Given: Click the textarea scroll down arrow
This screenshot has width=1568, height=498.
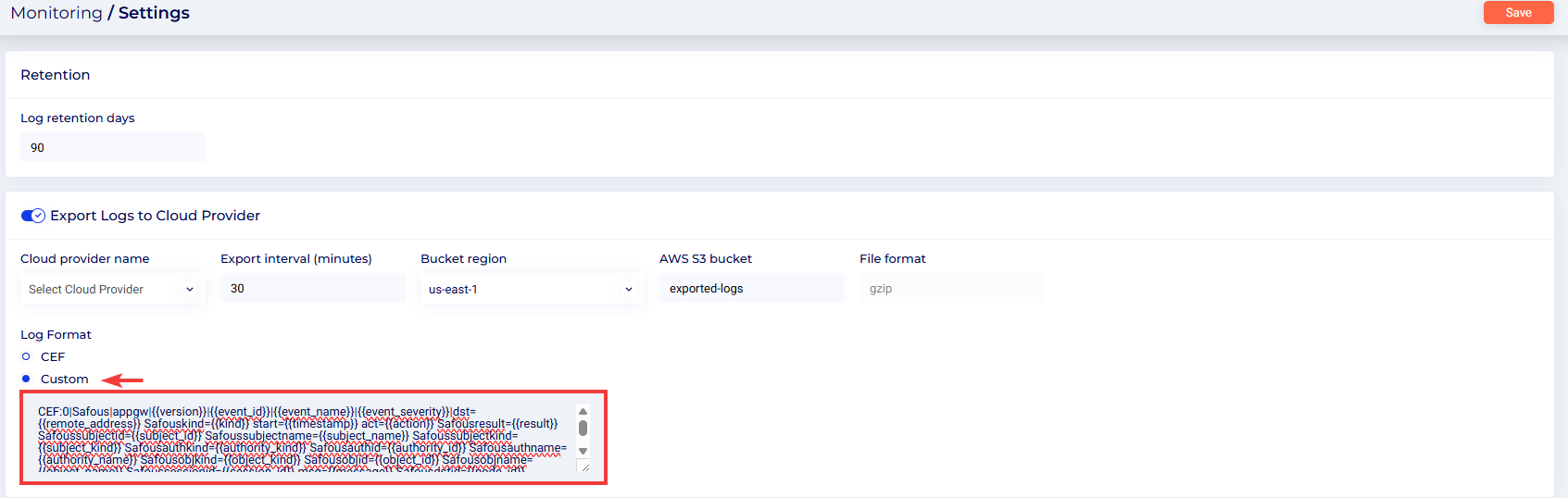Looking at the screenshot, I should pos(583,451).
